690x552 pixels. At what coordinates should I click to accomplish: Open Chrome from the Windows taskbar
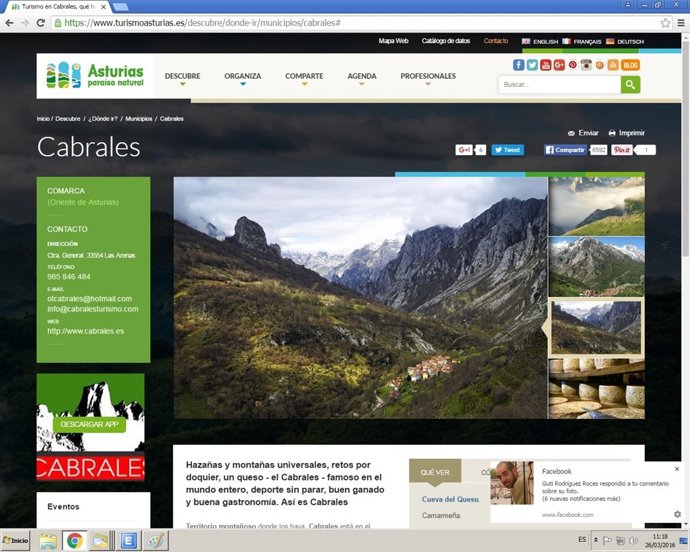point(74,541)
